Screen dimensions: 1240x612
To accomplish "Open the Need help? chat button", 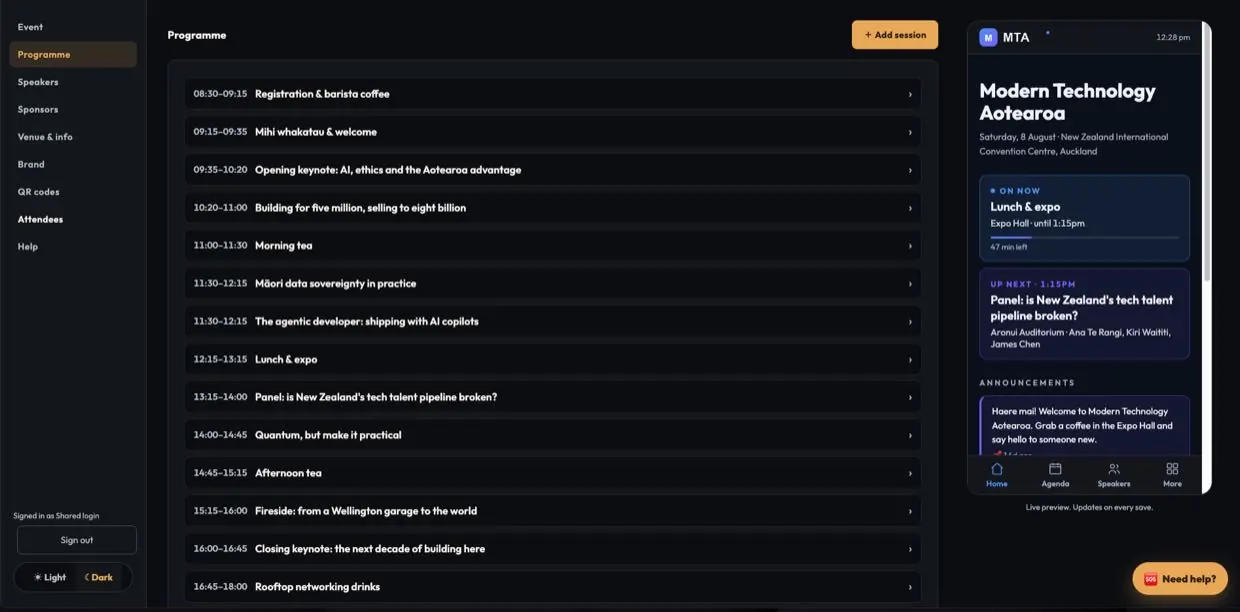I will coord(1180,579).
